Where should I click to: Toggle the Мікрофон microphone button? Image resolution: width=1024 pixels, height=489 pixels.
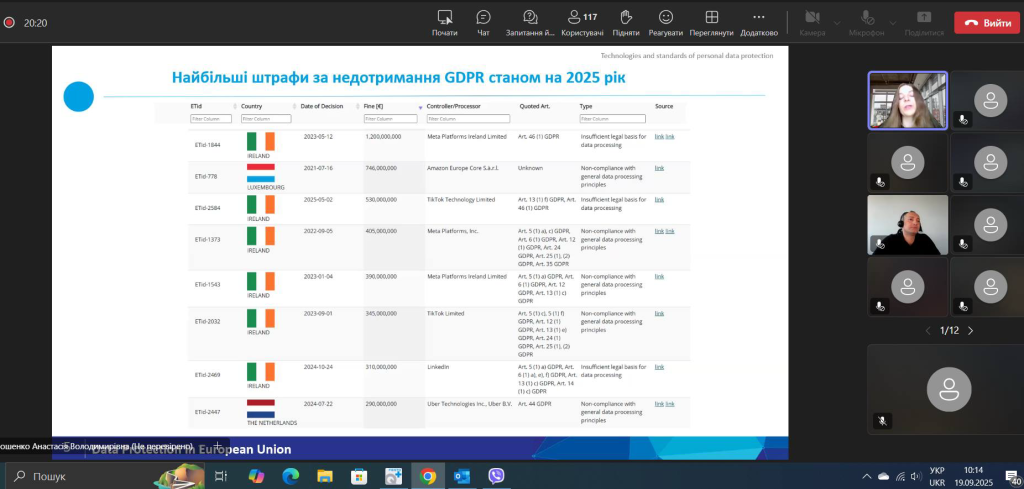pyautogui.click(x=867, y=23)
